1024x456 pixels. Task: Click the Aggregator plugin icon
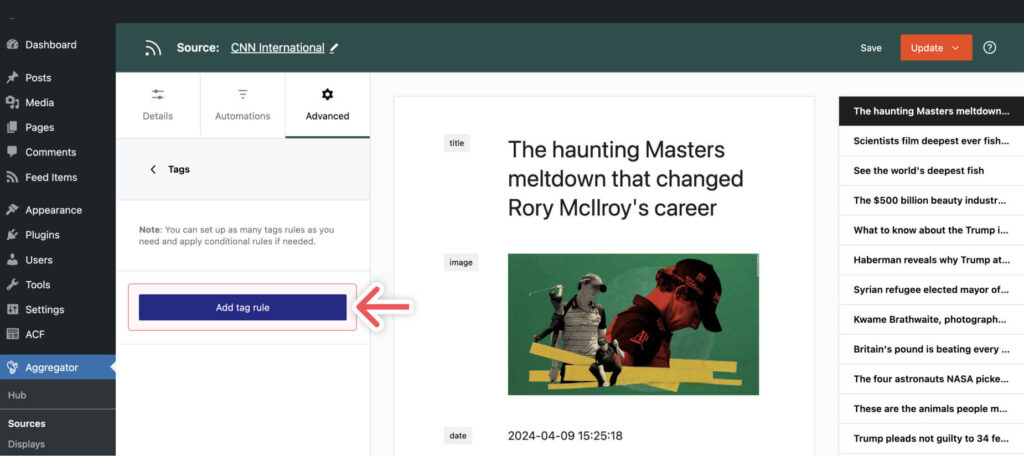(12, 368)
